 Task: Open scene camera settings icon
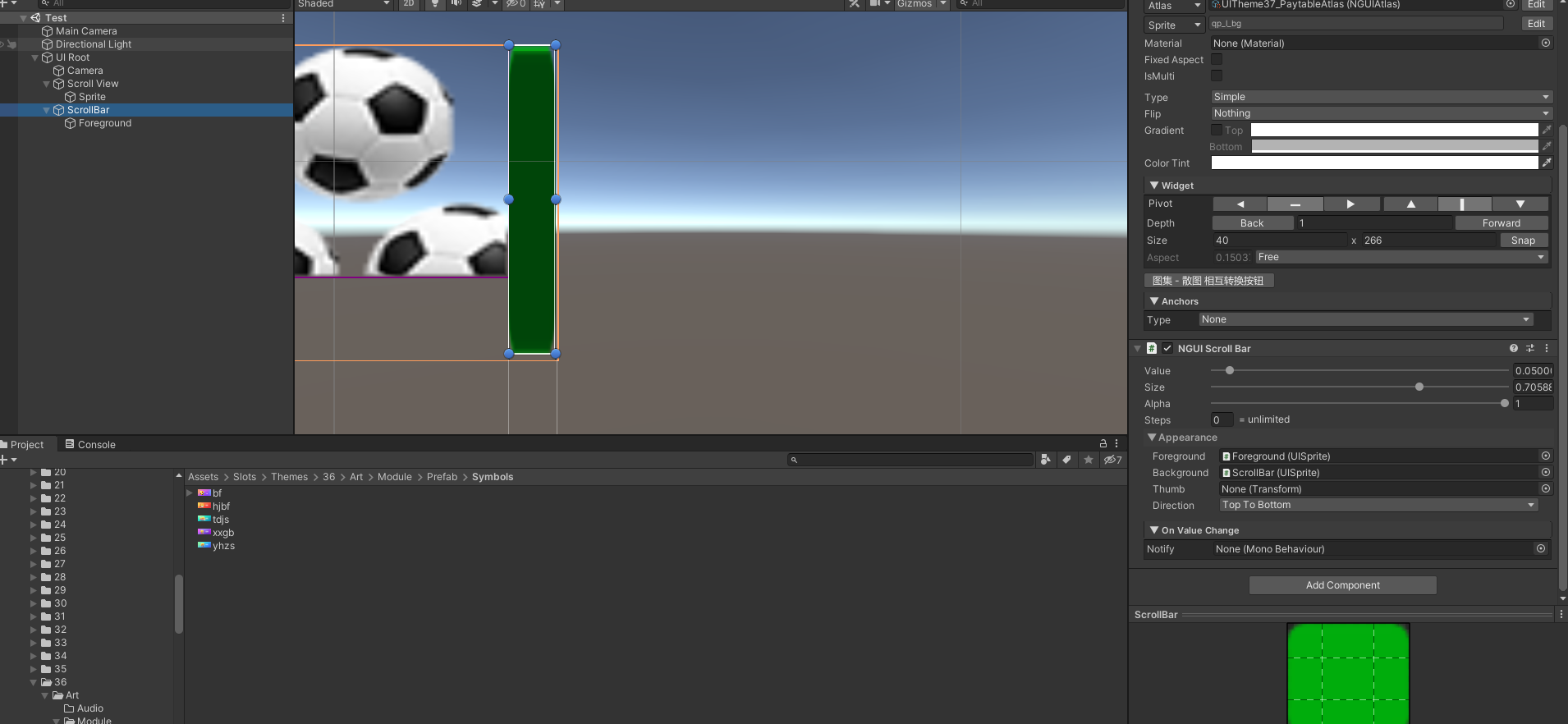tap(875, 3)
